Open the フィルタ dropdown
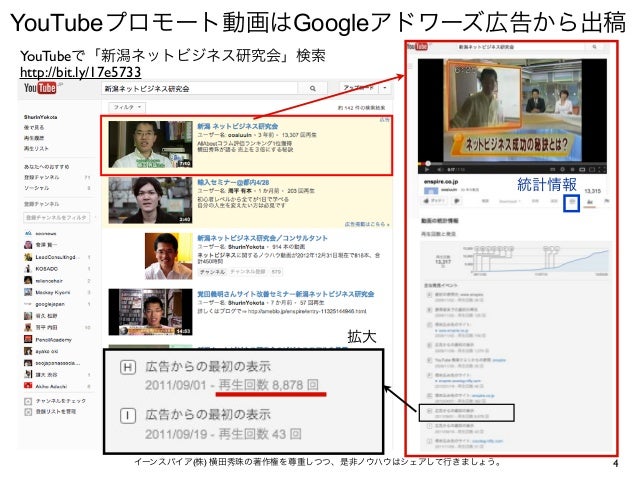This screenshot has width=638, height=479. (x=127, y=107)
